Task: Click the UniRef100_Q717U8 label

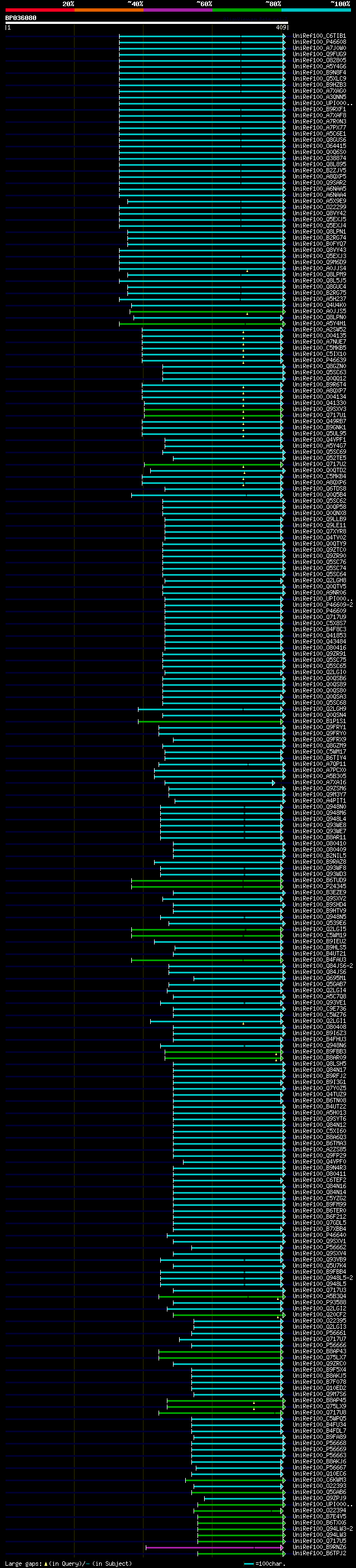Action: 319,1412
